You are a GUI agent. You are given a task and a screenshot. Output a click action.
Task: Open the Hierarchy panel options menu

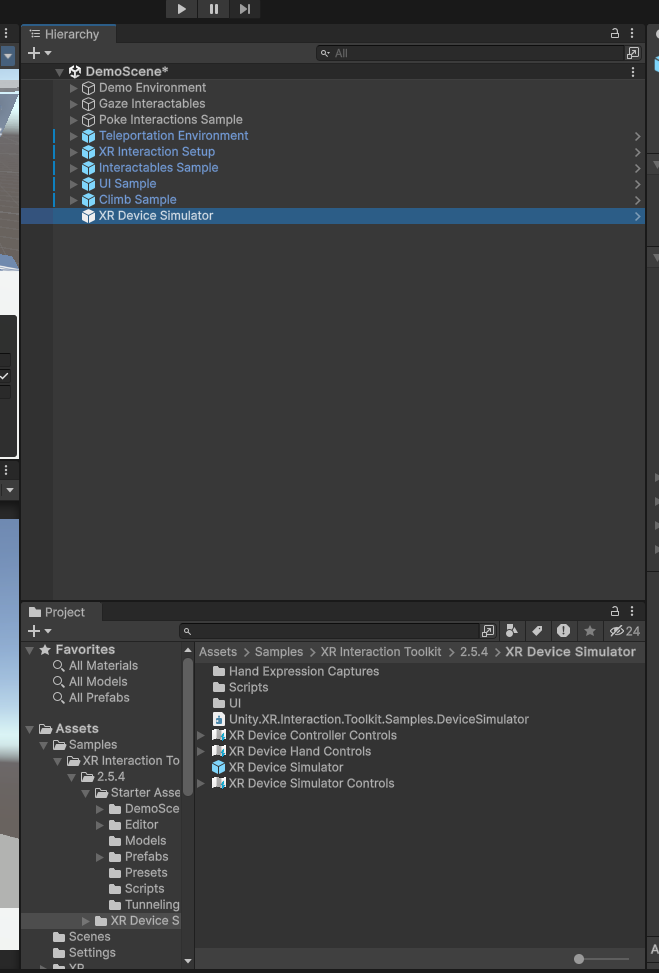click(x=632, y=34)
